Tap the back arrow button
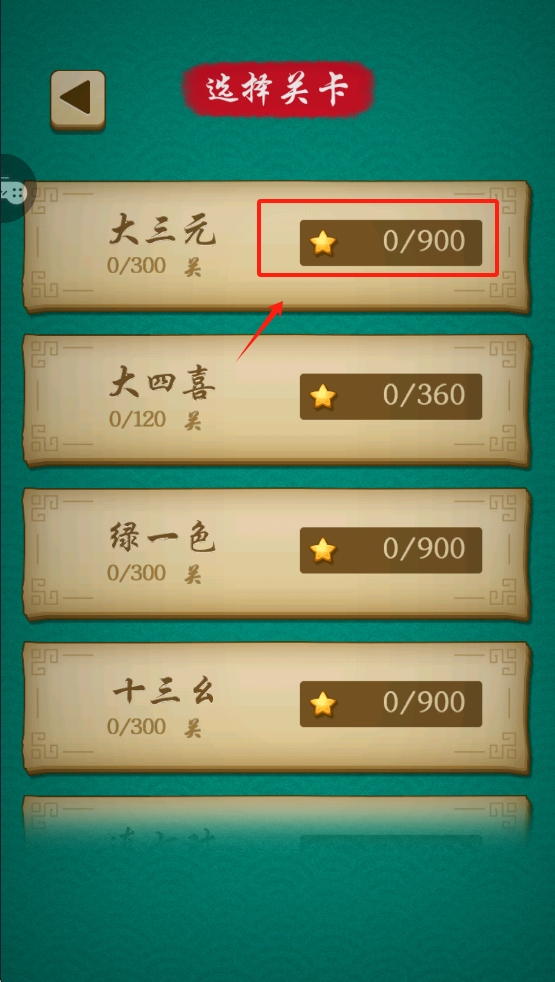555x982 pixels. point(78,100)
